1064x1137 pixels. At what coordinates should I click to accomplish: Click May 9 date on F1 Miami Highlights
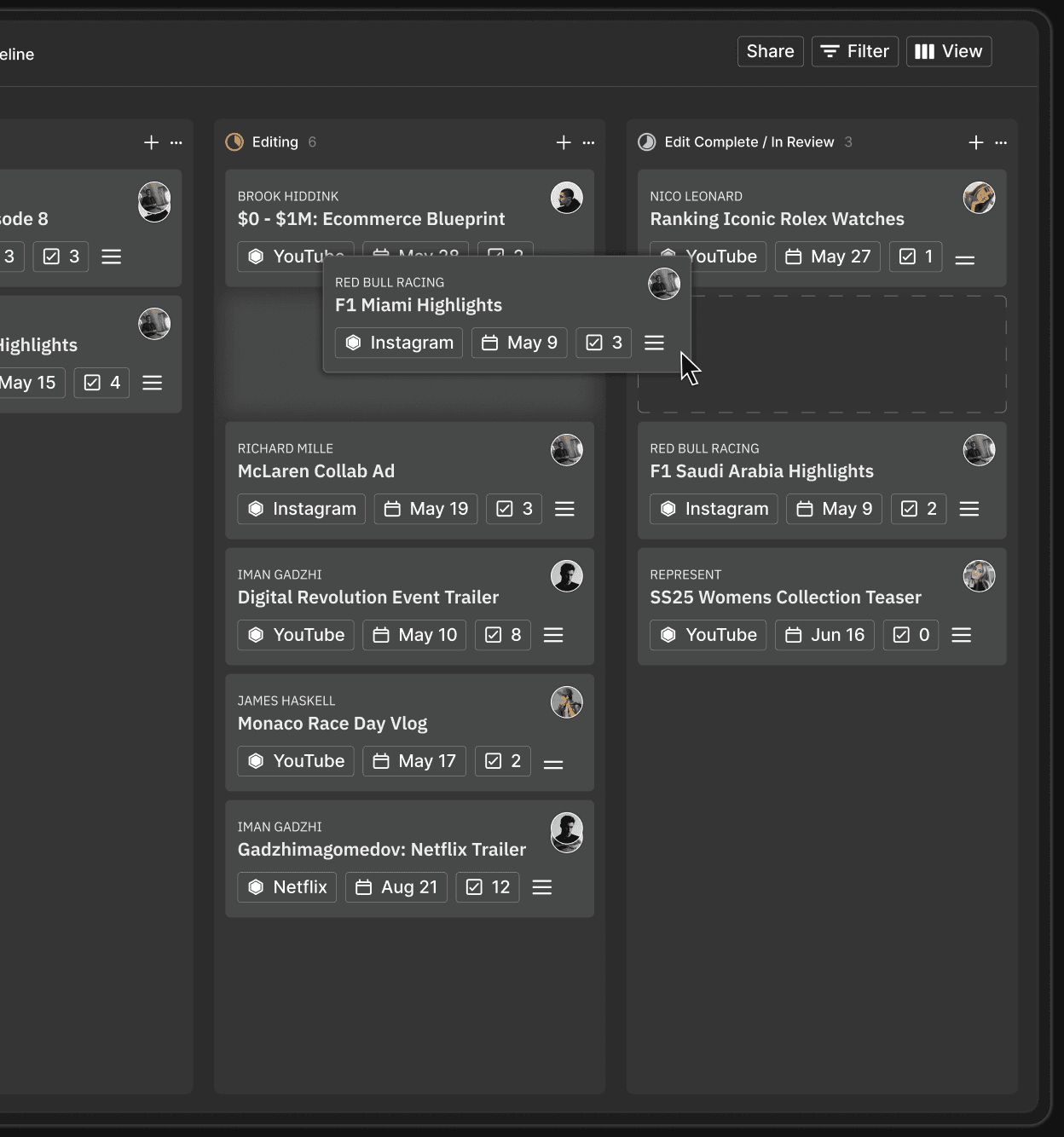519,343
